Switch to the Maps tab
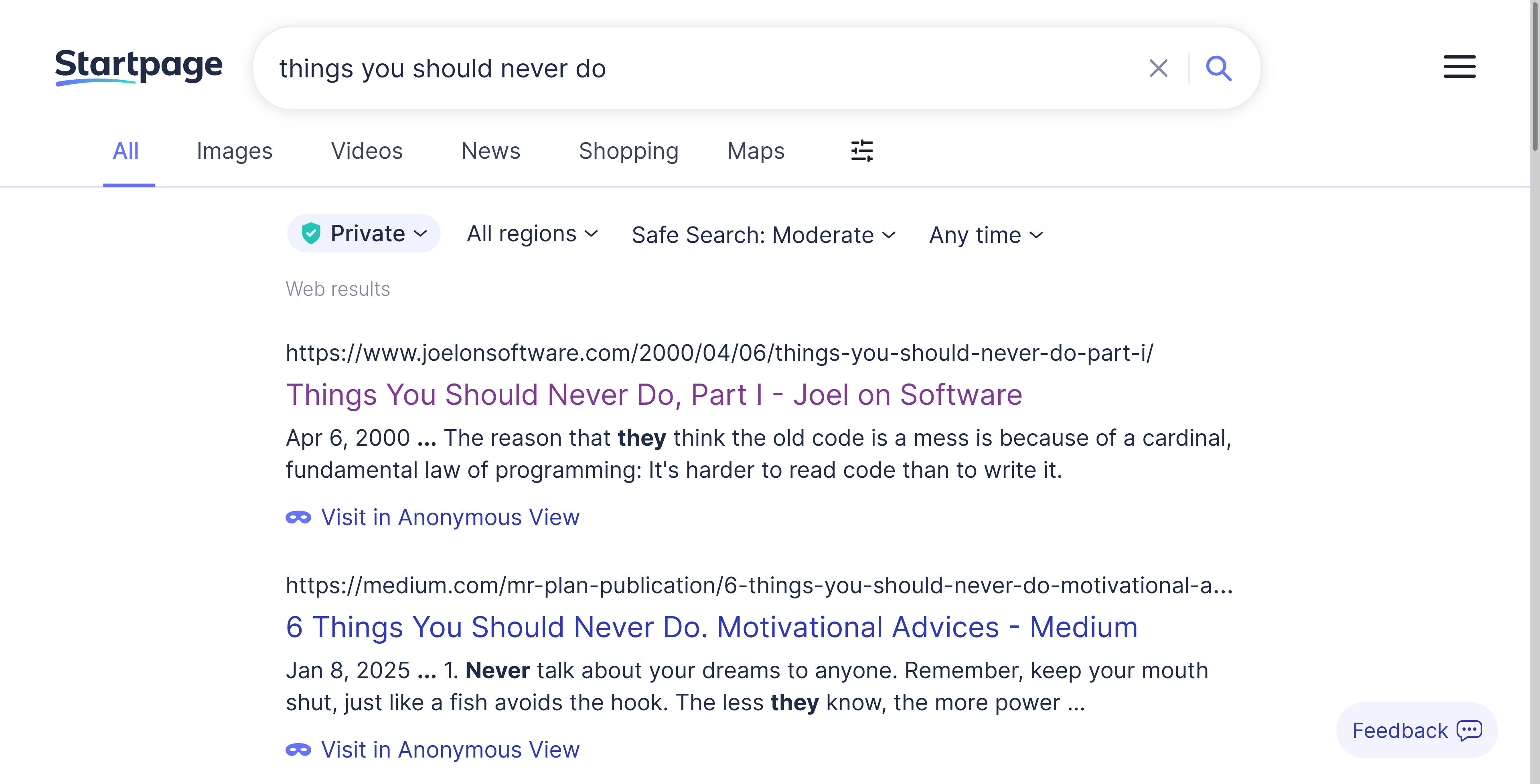 (x=755, y=151)
